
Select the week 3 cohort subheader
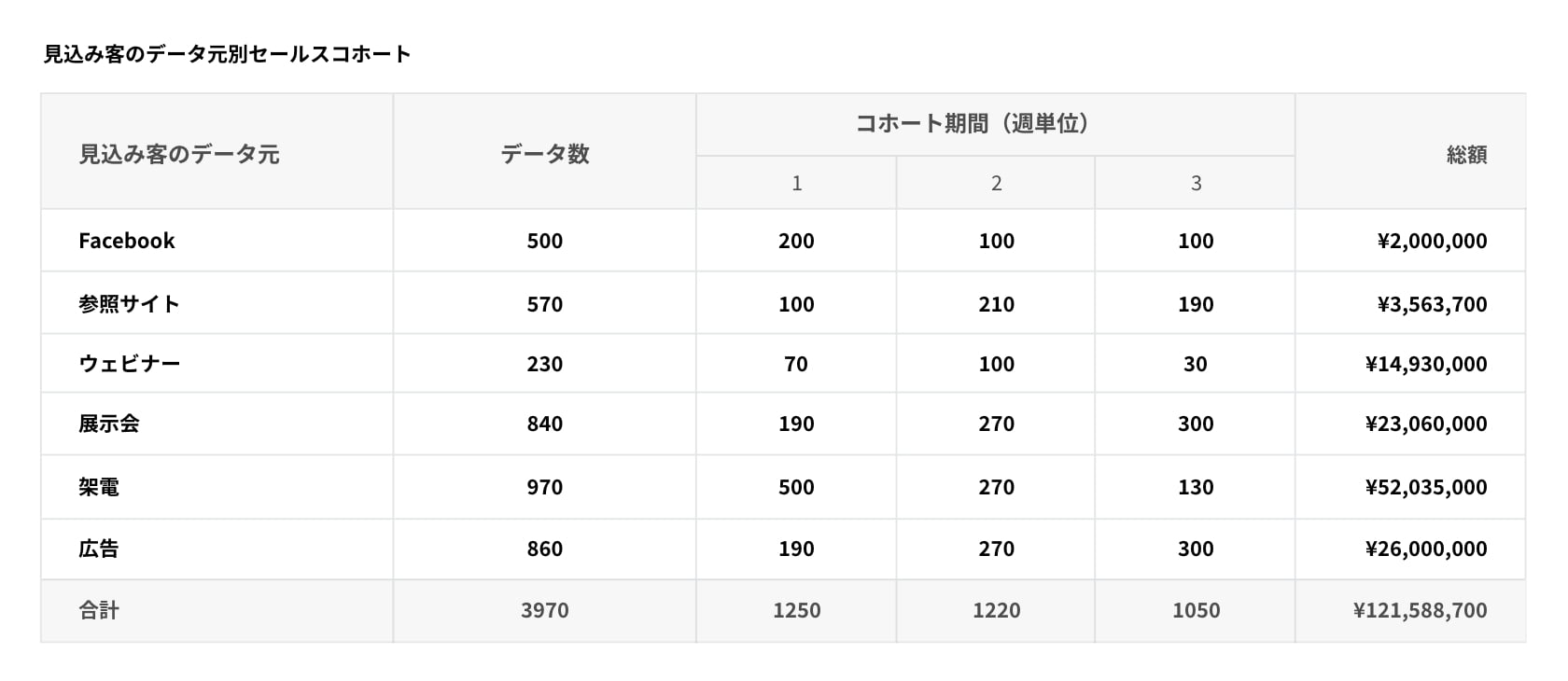1196,183
